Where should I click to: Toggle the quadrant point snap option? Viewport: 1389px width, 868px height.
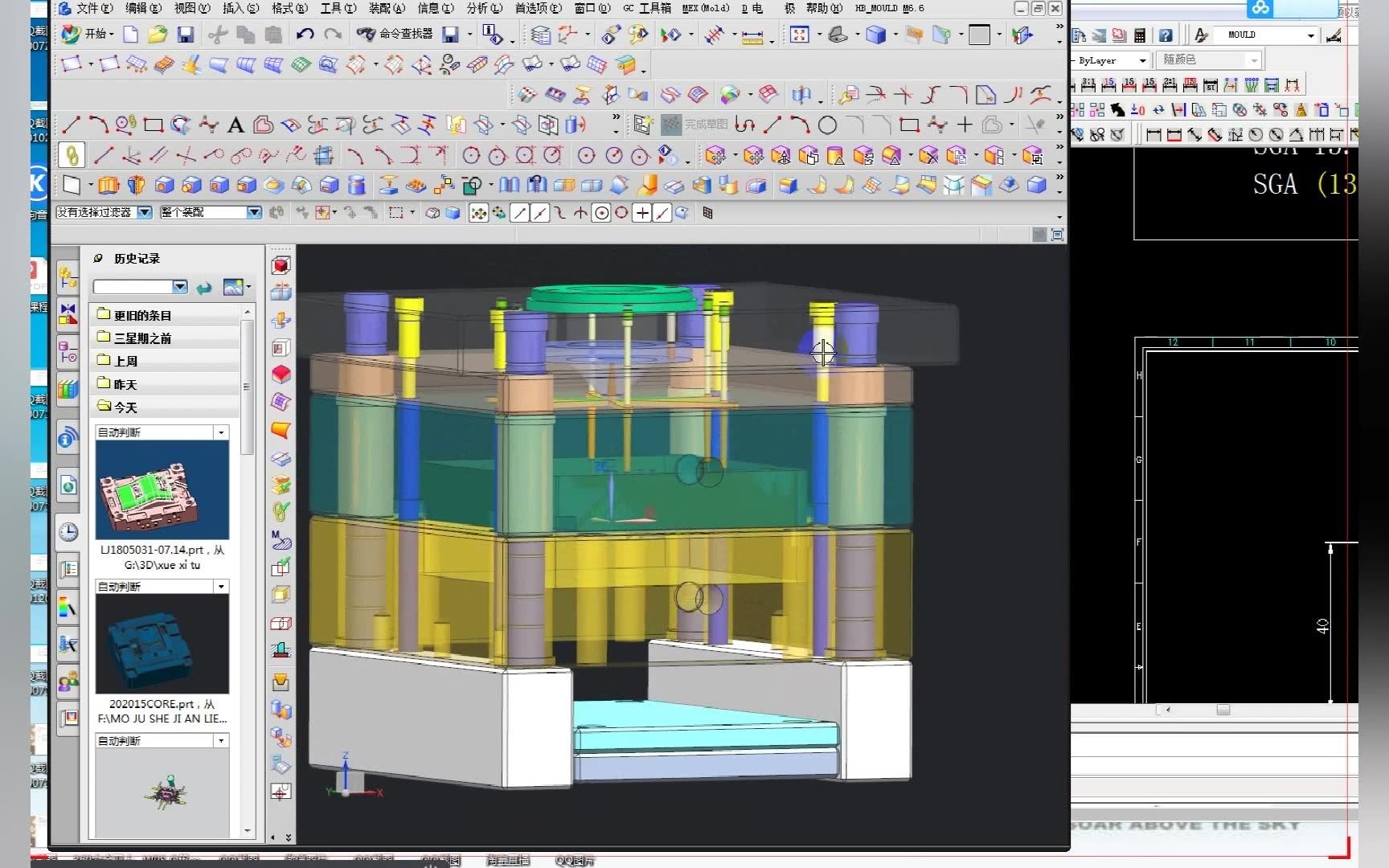coord(621,213)
